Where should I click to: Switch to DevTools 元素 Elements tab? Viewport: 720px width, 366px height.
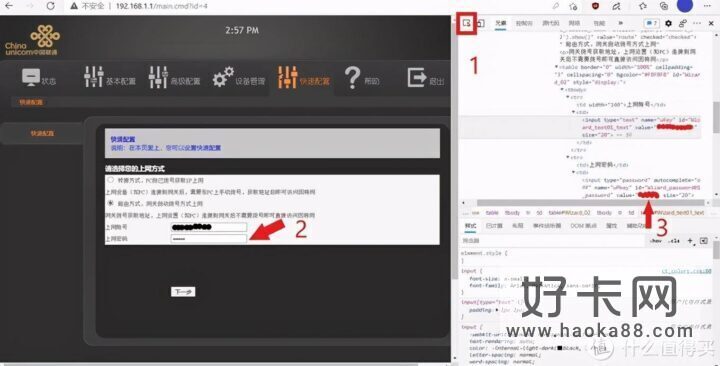[x=500, y=23]
